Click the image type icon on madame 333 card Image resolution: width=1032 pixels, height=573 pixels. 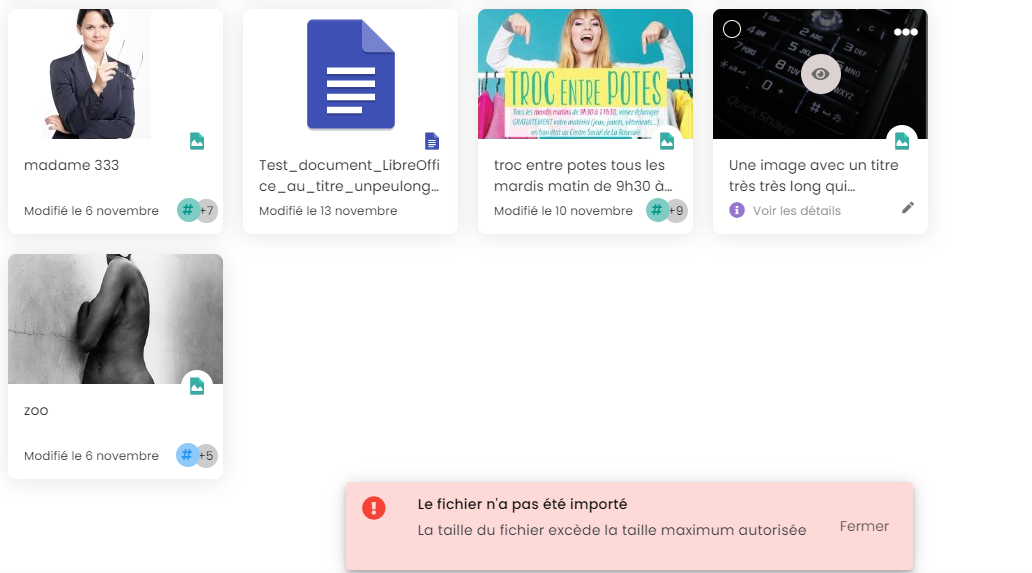tap(197, 141)
